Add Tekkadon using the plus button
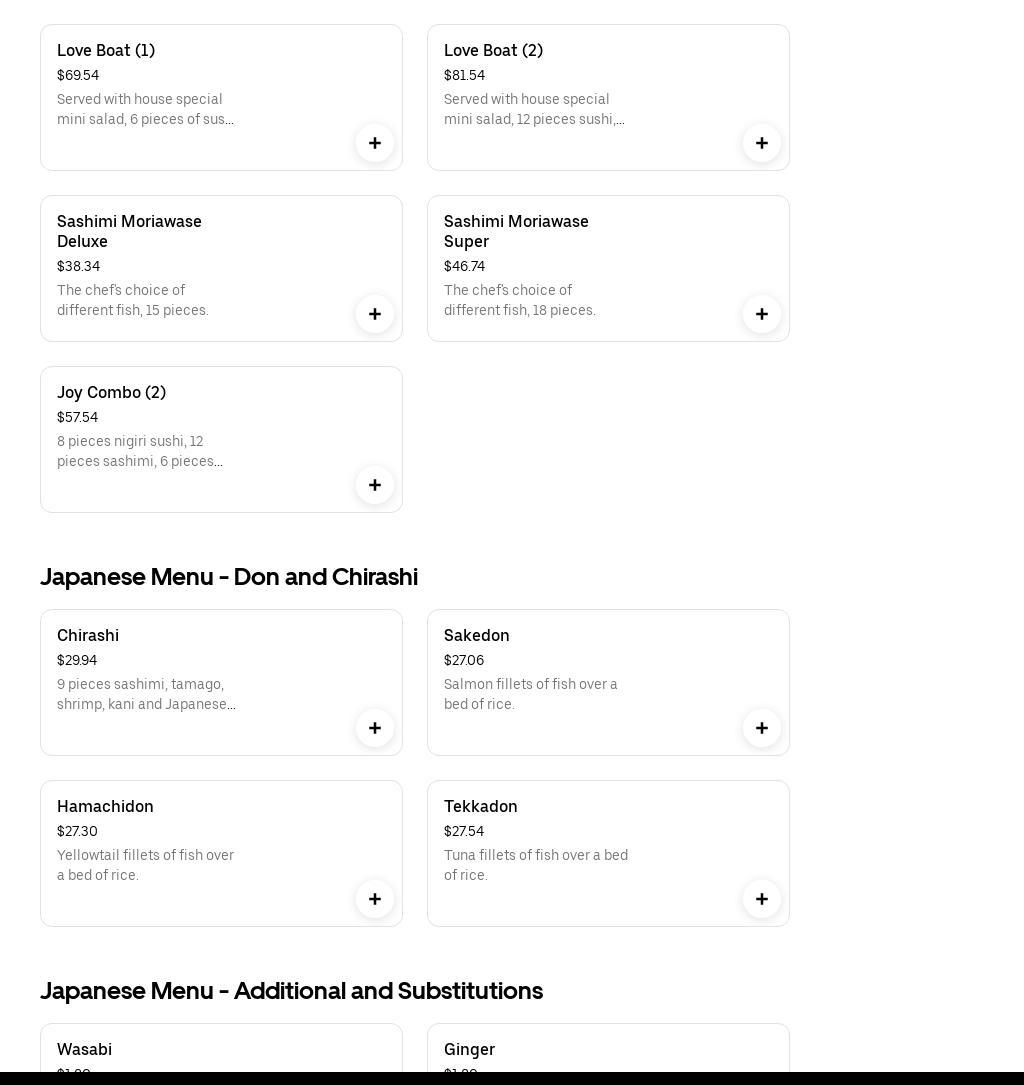The width and height of the screenshot is (1024, 1085). tap(762, 899)
